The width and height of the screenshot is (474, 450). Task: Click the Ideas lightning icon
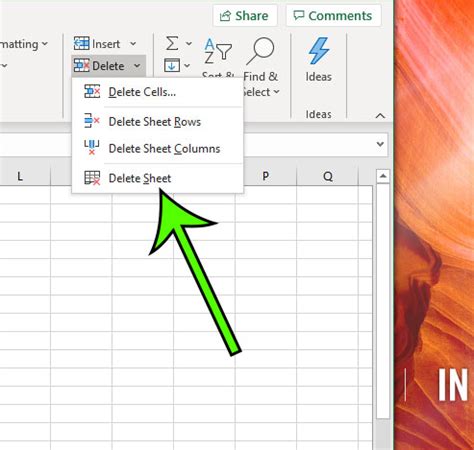319,50
